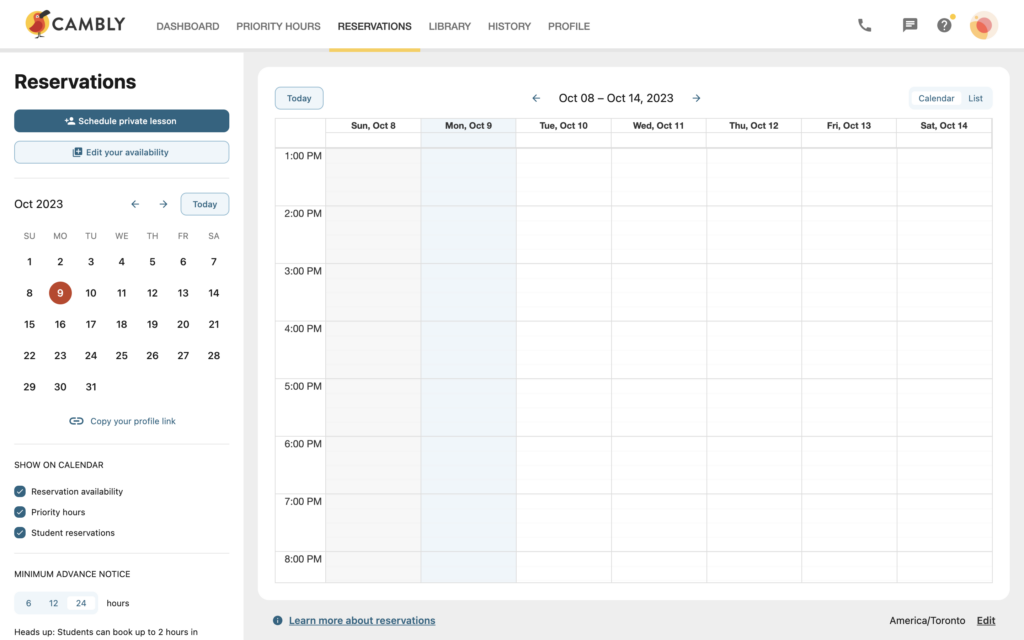Navigate to next week with right arrow
The height and width of the screenshot is (640, 1024).
click(x=696, y=98)
